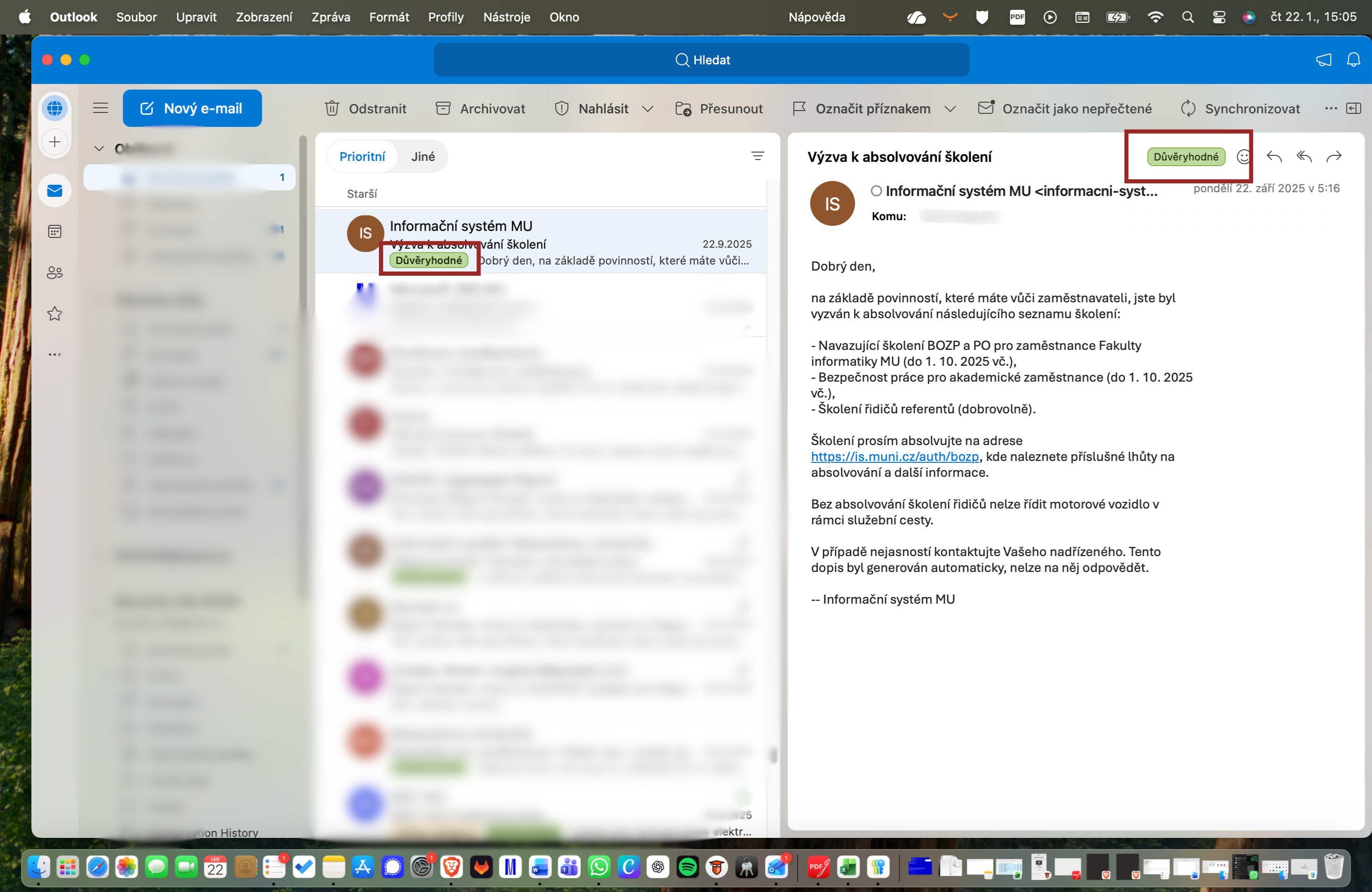
Task: Open the People contacts icon
Action: pyautogui.click(x=55, y=272)
